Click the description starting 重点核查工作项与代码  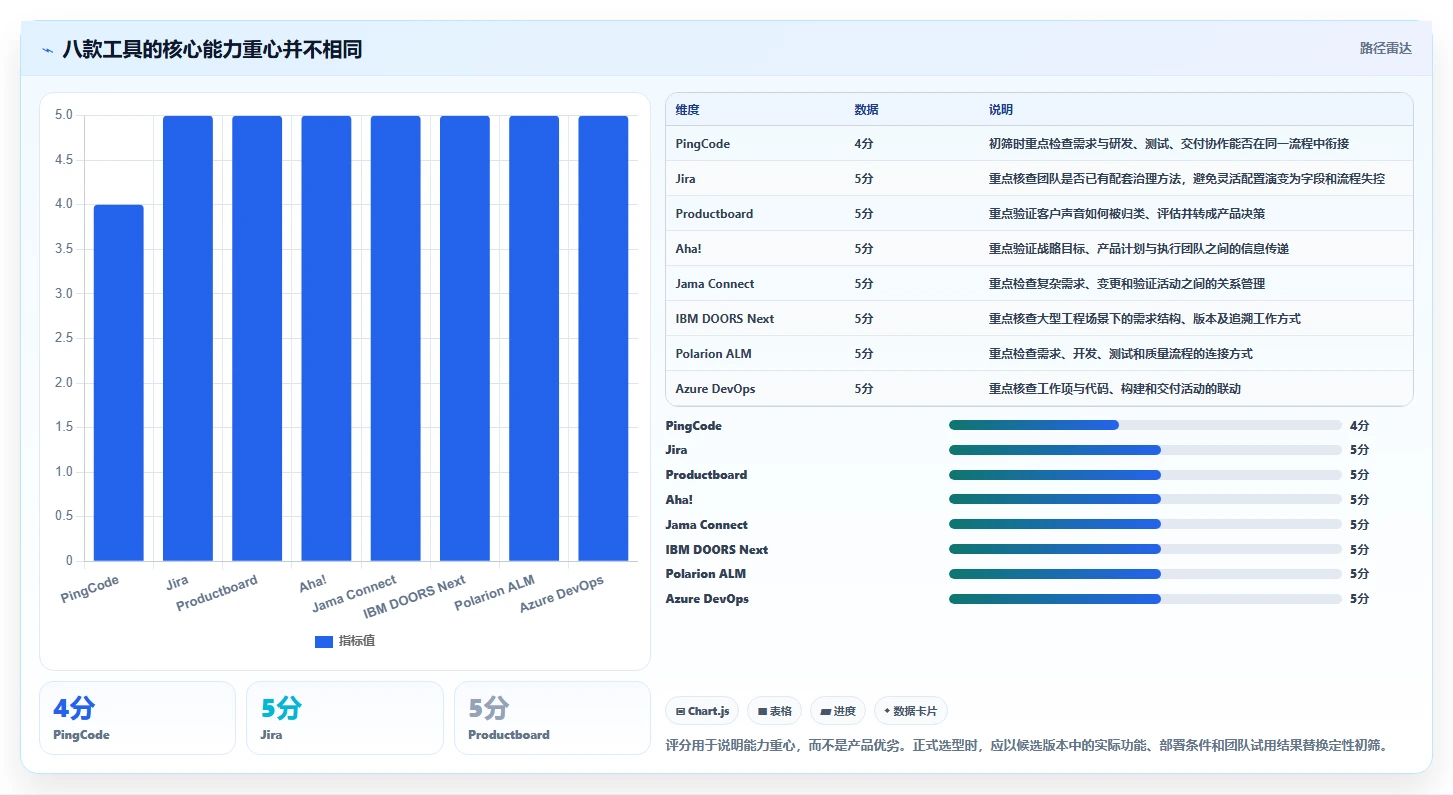pos(1115,389)
